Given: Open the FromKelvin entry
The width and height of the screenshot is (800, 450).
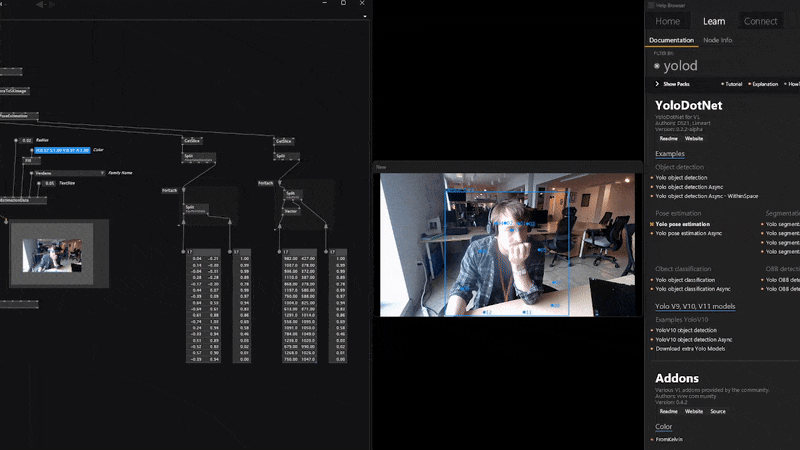Looking at the screenshot, I should (668, 439).
